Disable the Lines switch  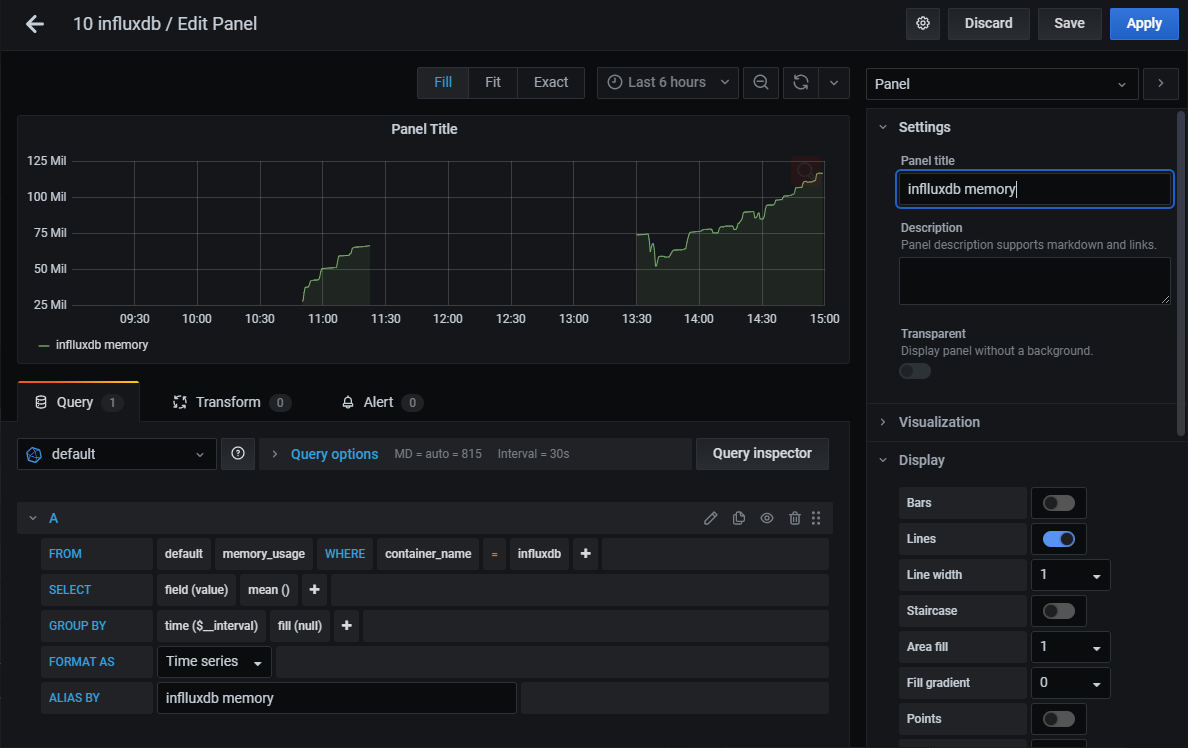[x=1058, y=539]
